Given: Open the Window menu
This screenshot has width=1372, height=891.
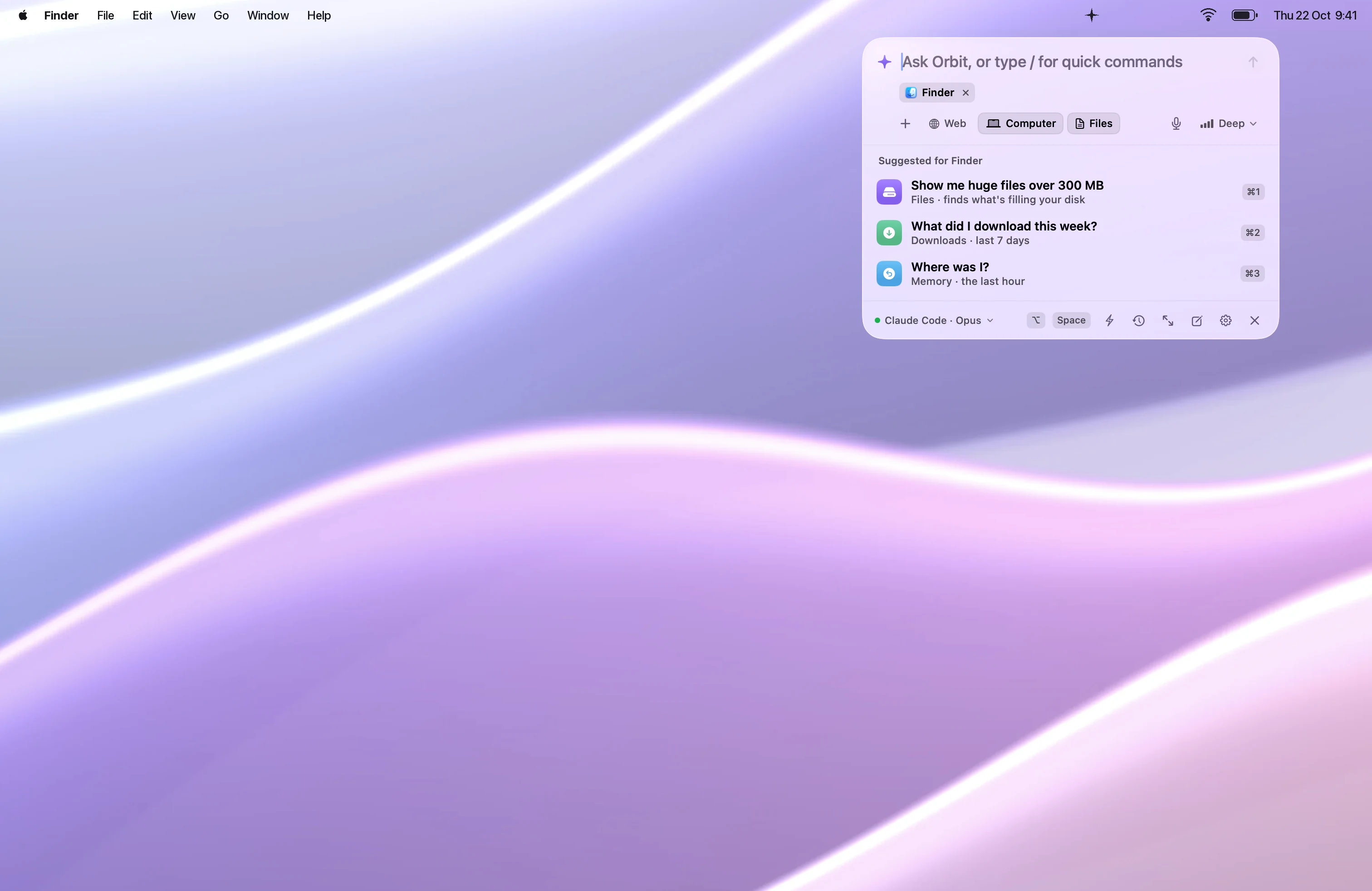Looking at the screenshot, I should pos(268,15).
